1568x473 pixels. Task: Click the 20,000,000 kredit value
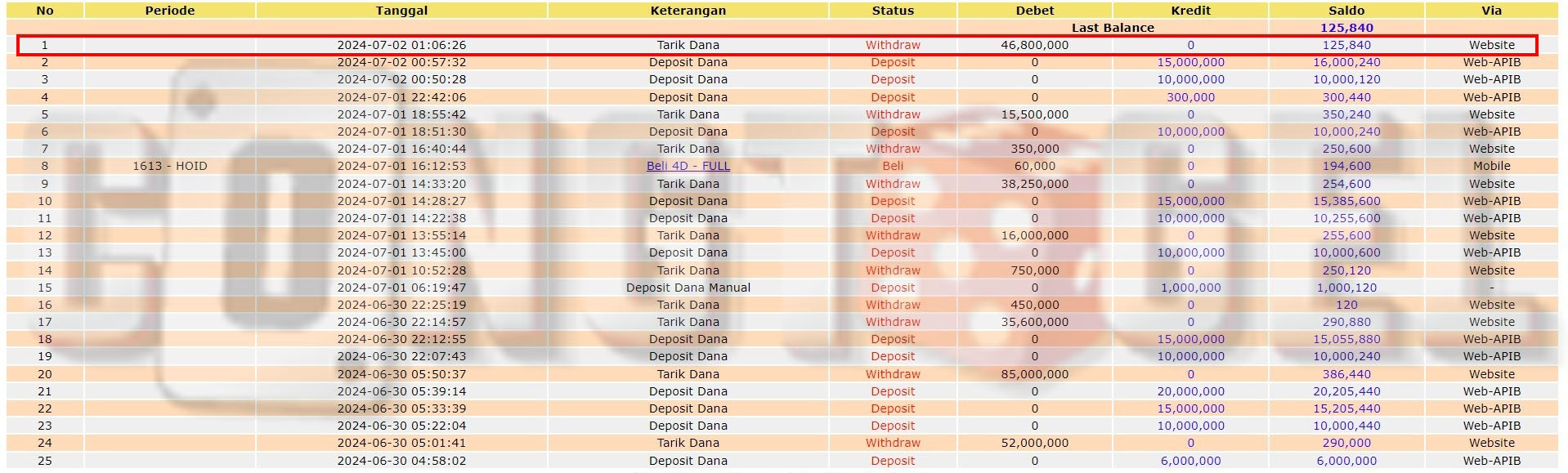(1190, 391)
